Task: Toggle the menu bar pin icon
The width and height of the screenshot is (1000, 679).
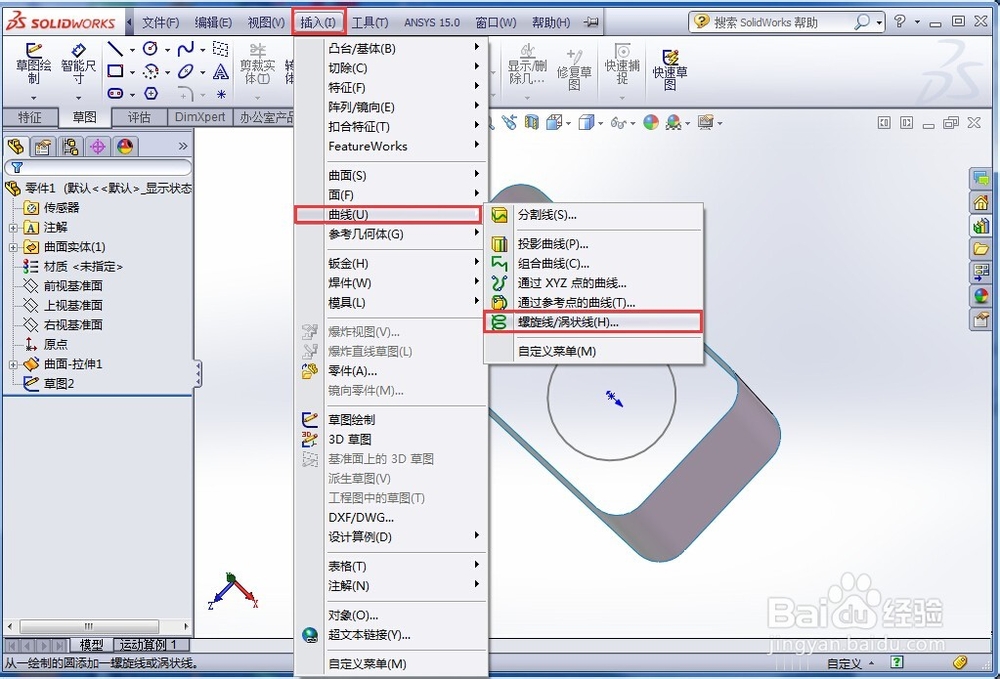Action: pyautogui.click(x=592, y=22)
